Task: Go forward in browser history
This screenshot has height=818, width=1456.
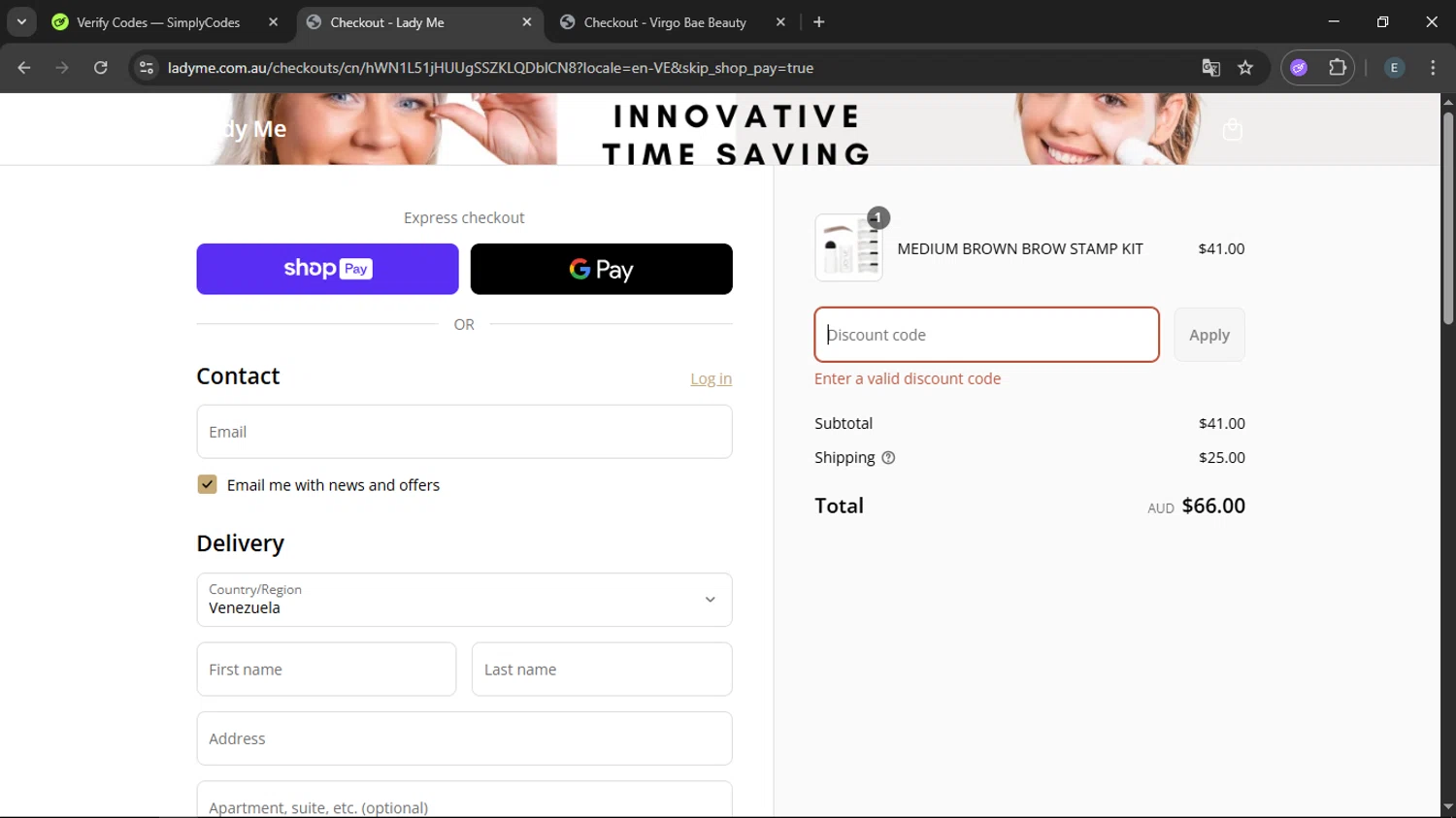Action: [62, 68]
